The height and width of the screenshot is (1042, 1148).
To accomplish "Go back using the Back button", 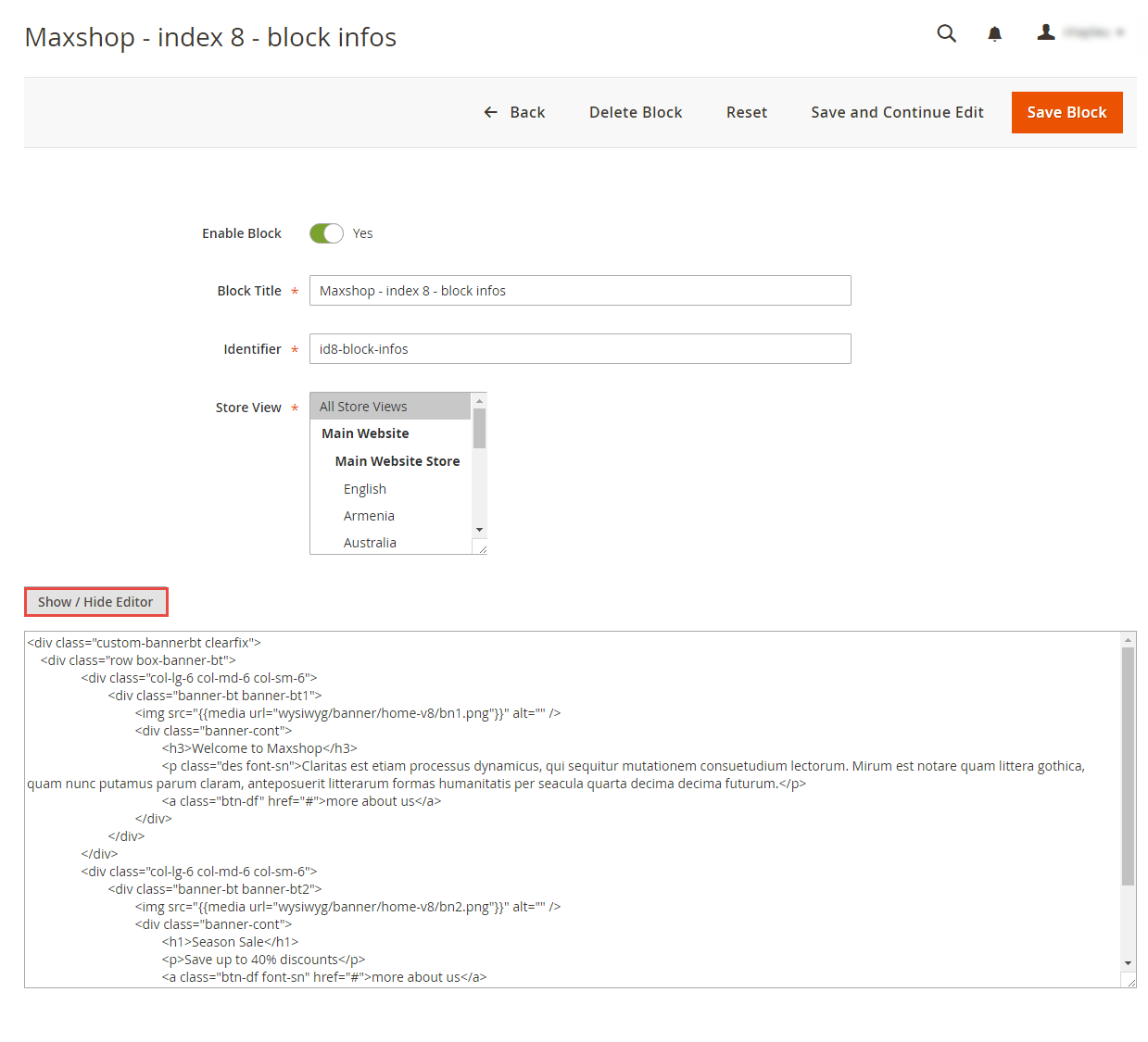I will pos(514,112).
